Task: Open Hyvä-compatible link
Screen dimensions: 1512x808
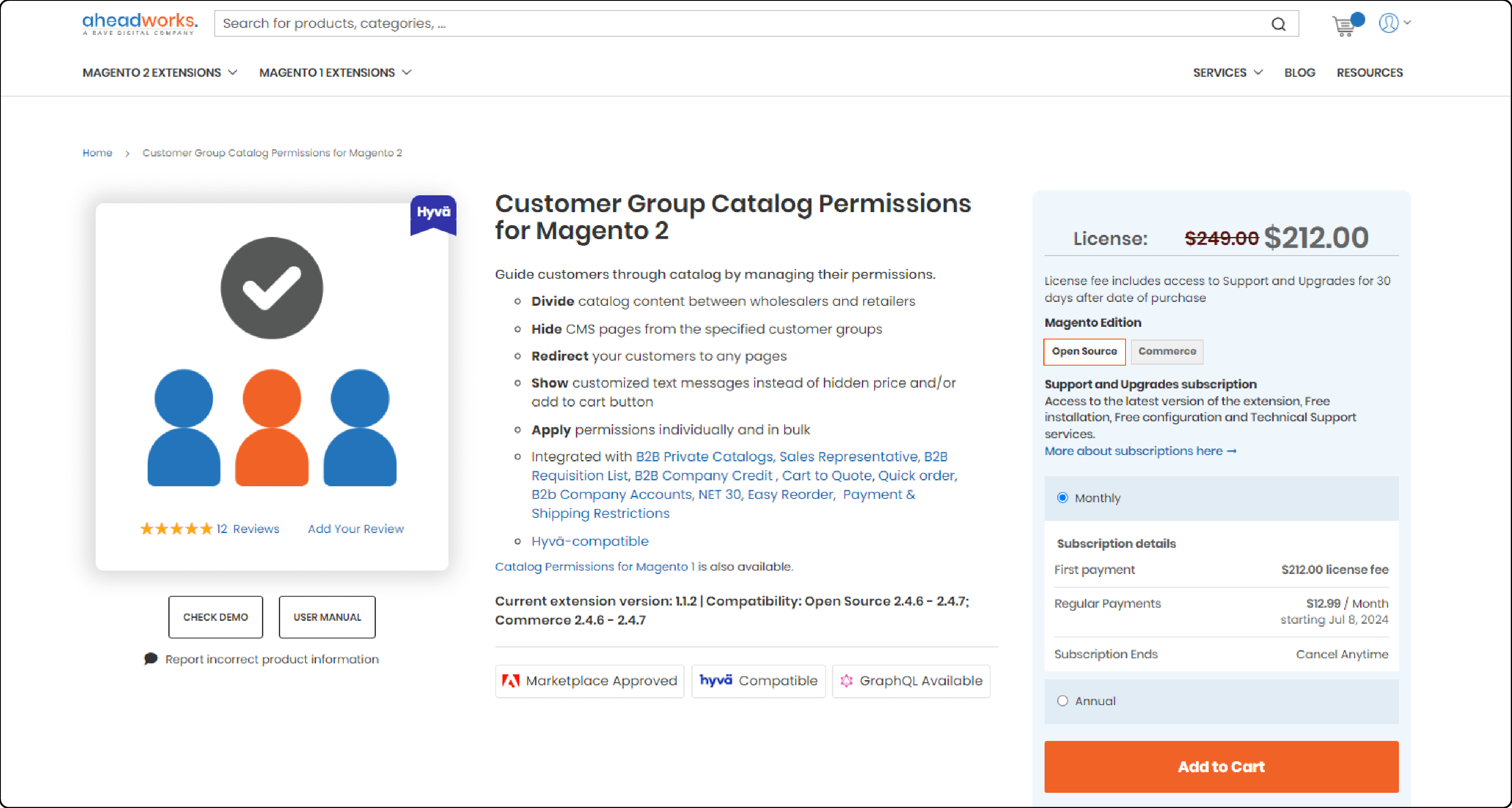Action: 589,541
